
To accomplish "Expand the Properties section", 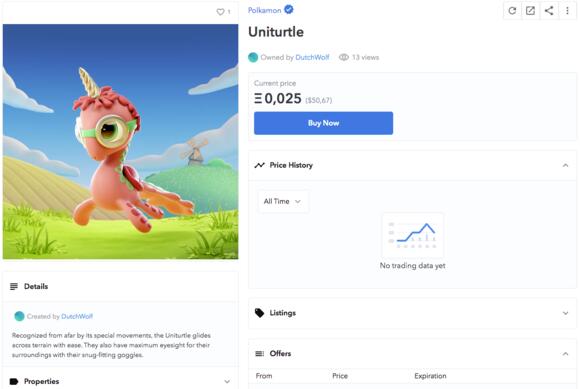I will click(x=227, y=381).
